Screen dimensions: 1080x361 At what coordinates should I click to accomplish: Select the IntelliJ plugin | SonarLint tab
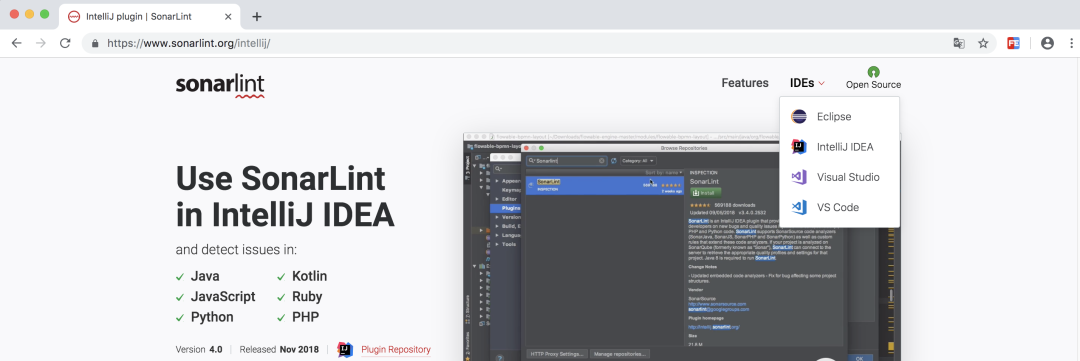coord(149,17)
